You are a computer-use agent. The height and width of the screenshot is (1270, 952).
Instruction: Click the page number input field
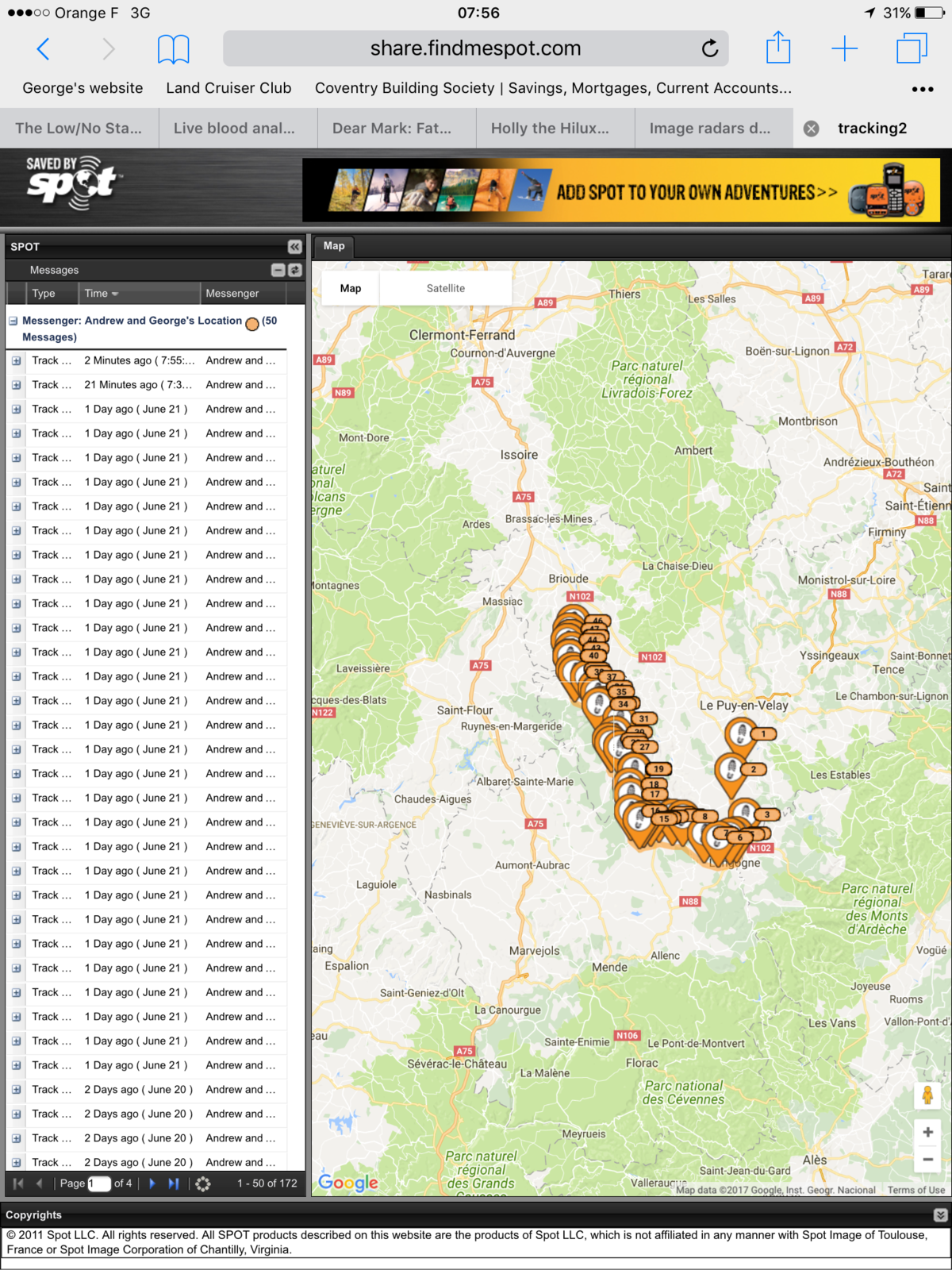click(99, 1183)
